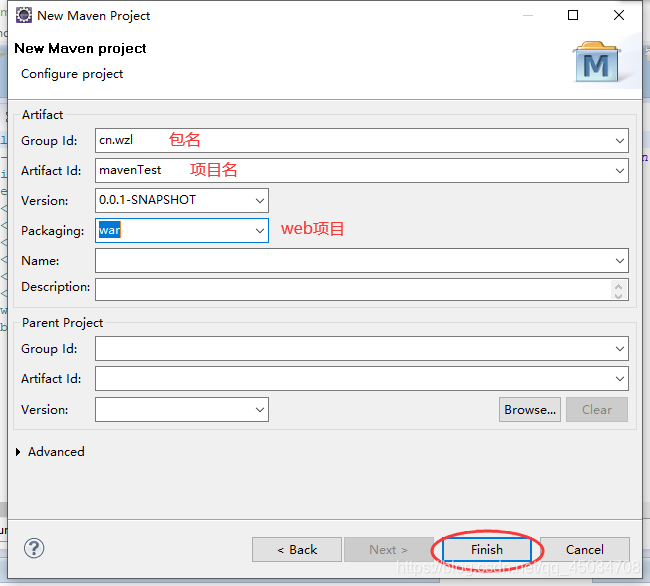Click into the Artifact Id field containing mavenTest
The image size is (650, 586).
point(361,170)
